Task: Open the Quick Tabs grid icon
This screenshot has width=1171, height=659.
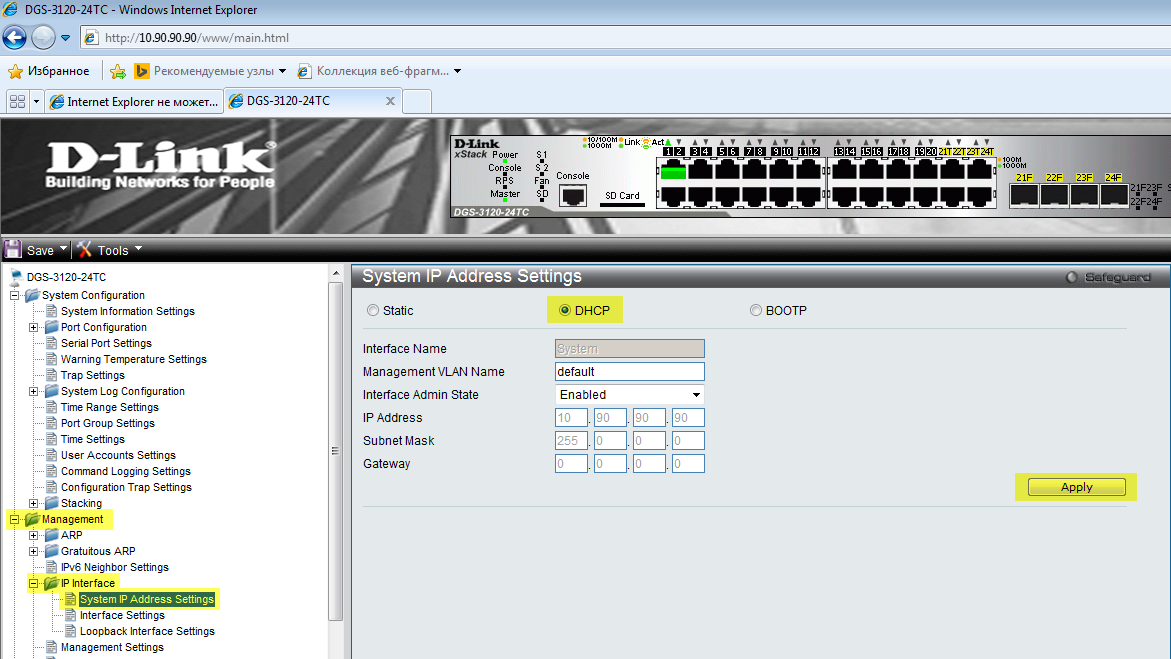Action: click(x=17, y=101)
